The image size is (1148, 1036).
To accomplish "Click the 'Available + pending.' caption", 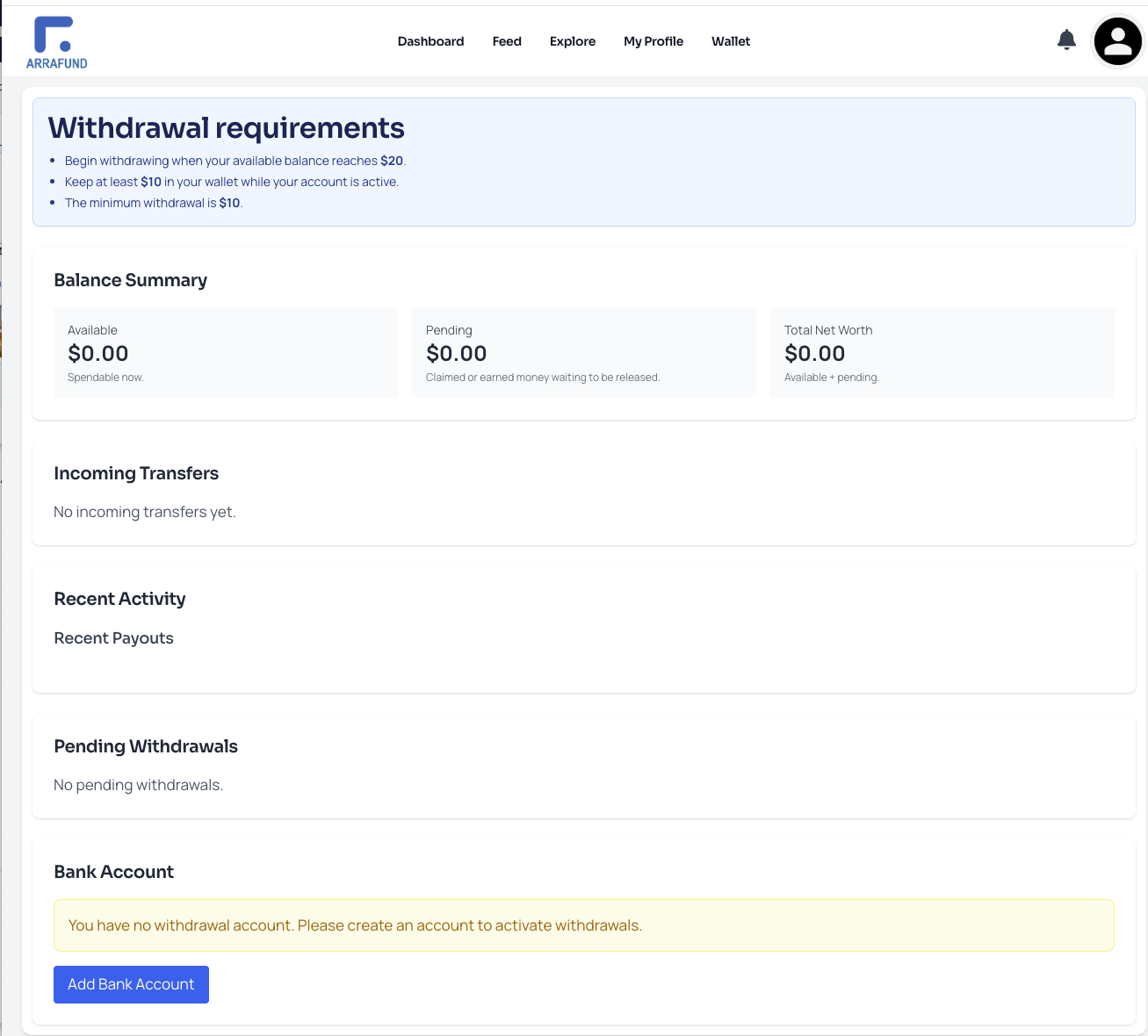I will [832, 378].
